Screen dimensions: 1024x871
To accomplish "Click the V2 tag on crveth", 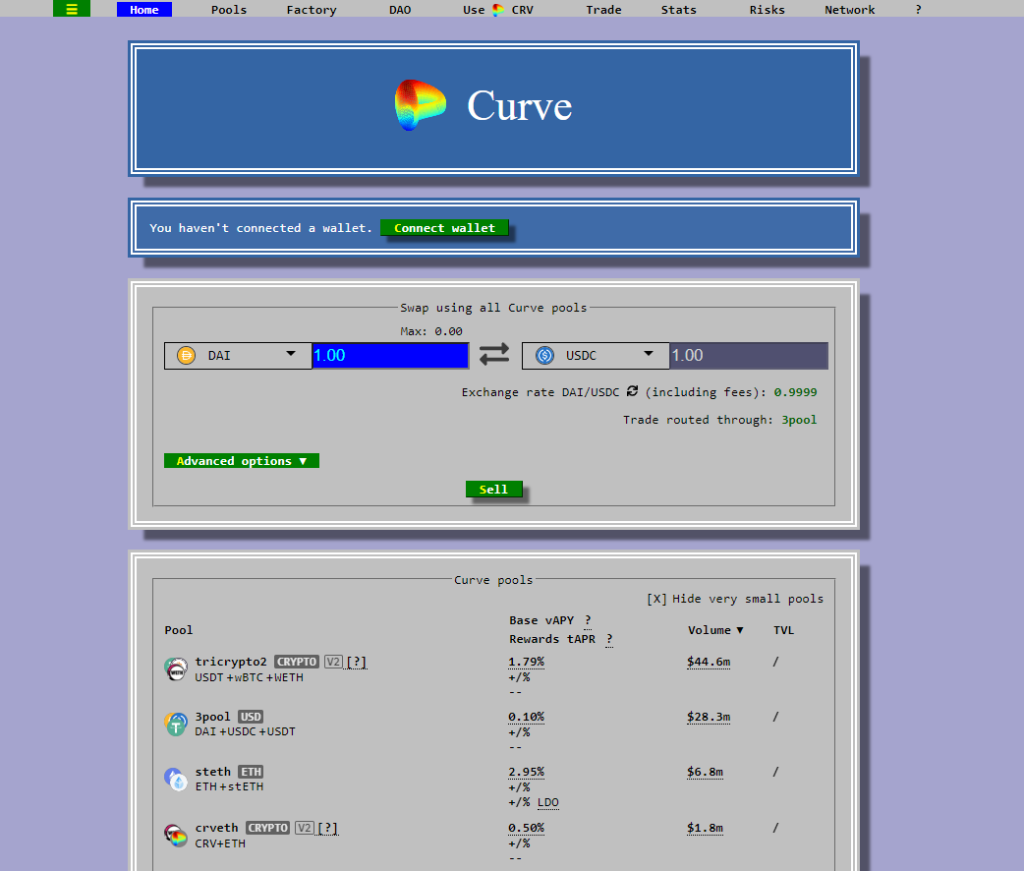I will (x=304, y=828).
